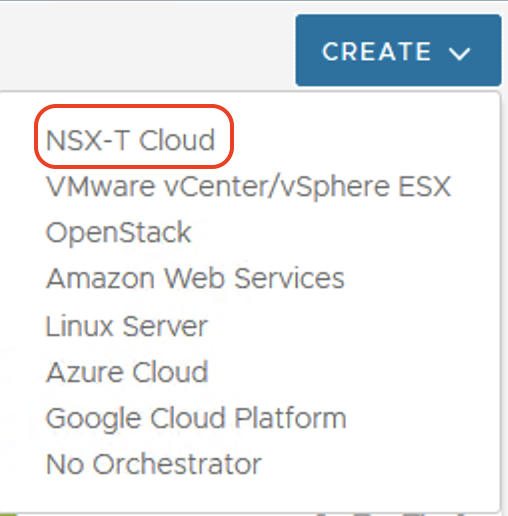Screen dimensions: 508x516
Task: Add a Microsoft Azure Cloud connector
Action: click(x=128, y=372)
